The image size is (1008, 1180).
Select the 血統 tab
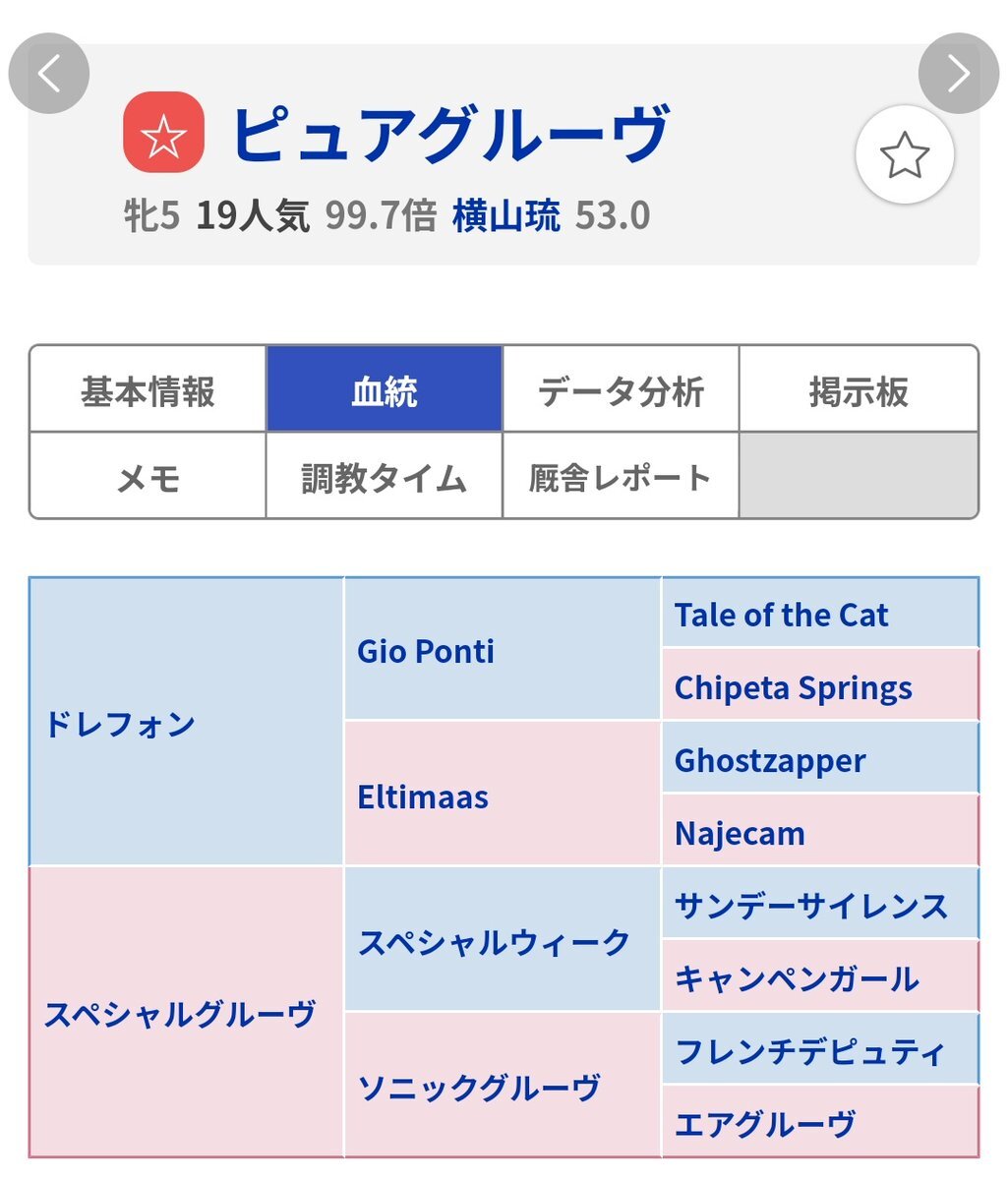(385, 390)
